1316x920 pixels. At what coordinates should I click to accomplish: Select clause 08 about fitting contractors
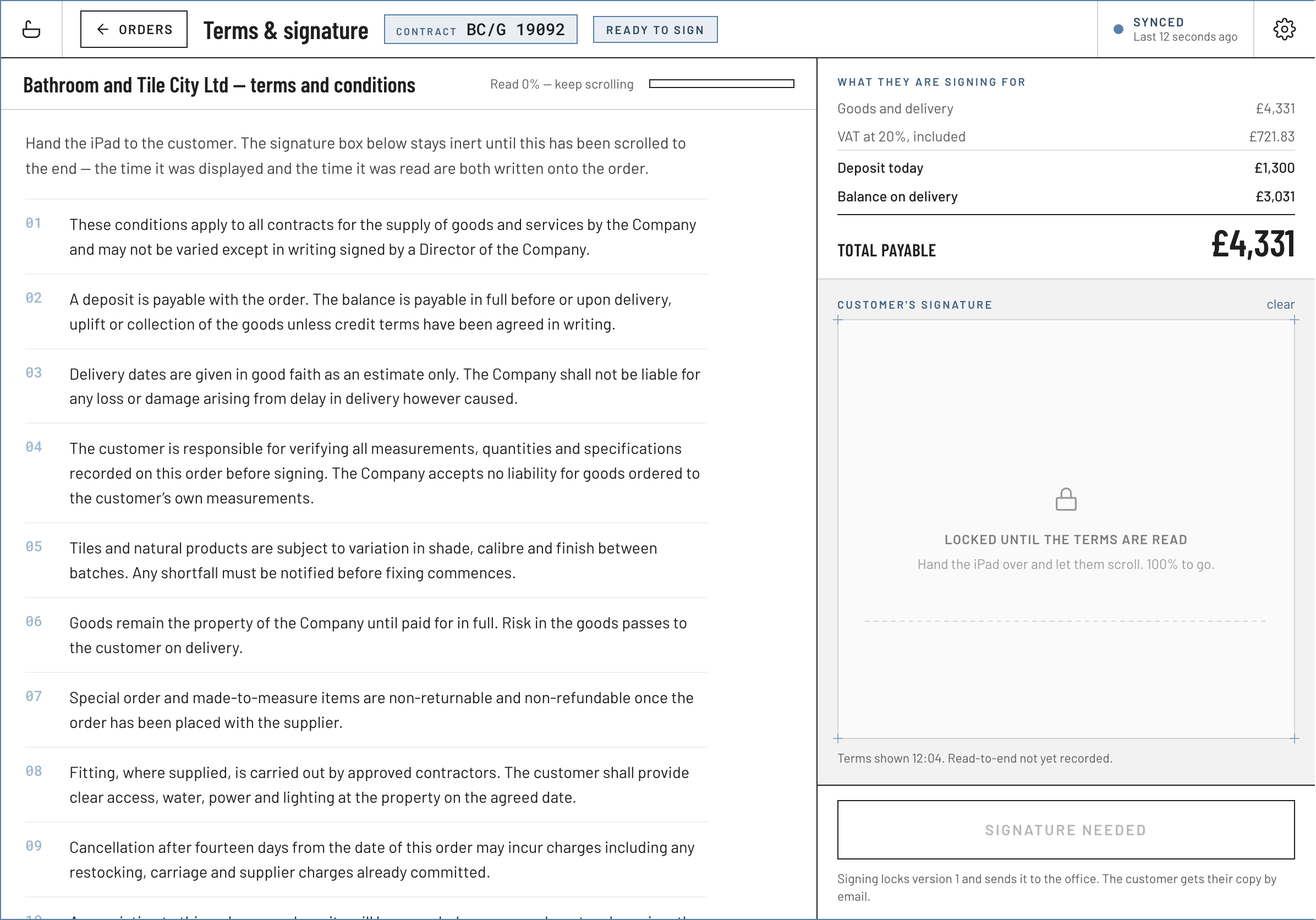click(366, 785)
